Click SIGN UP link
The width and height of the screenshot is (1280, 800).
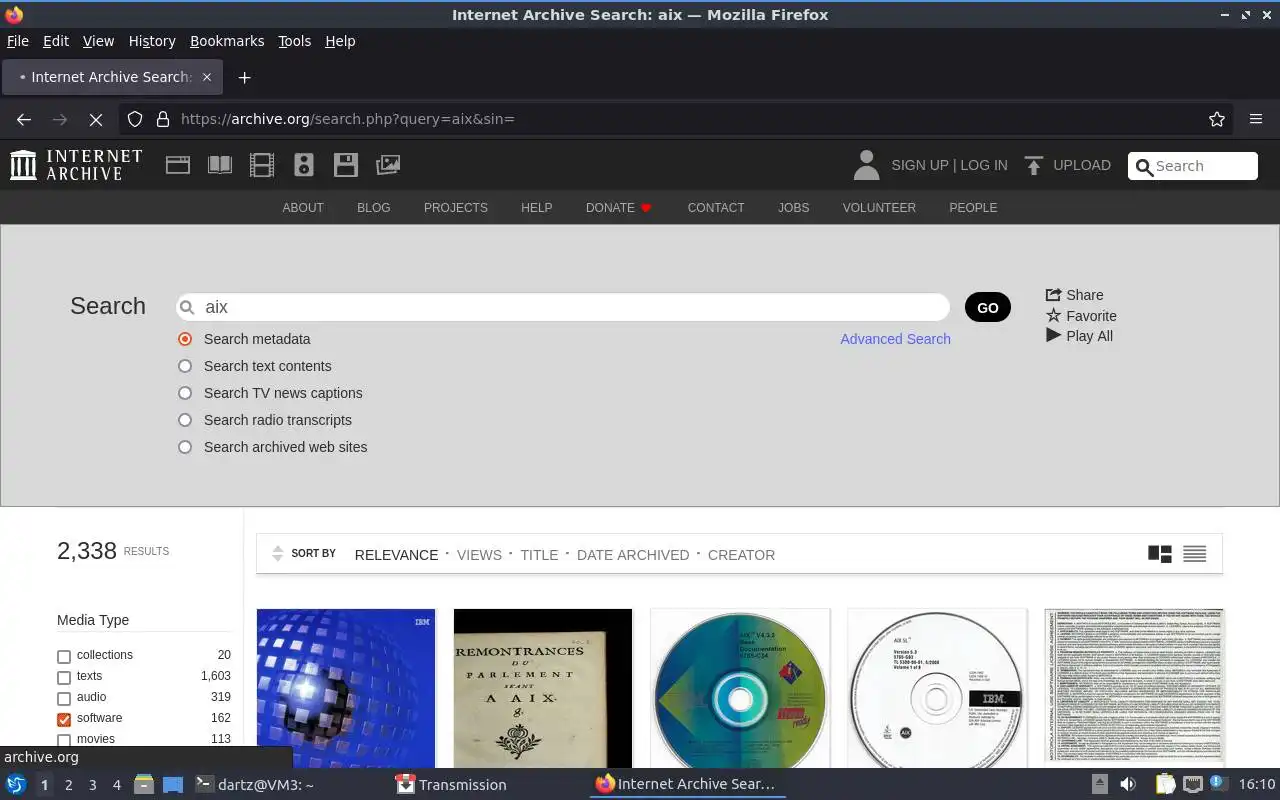(x=919, y=165)
